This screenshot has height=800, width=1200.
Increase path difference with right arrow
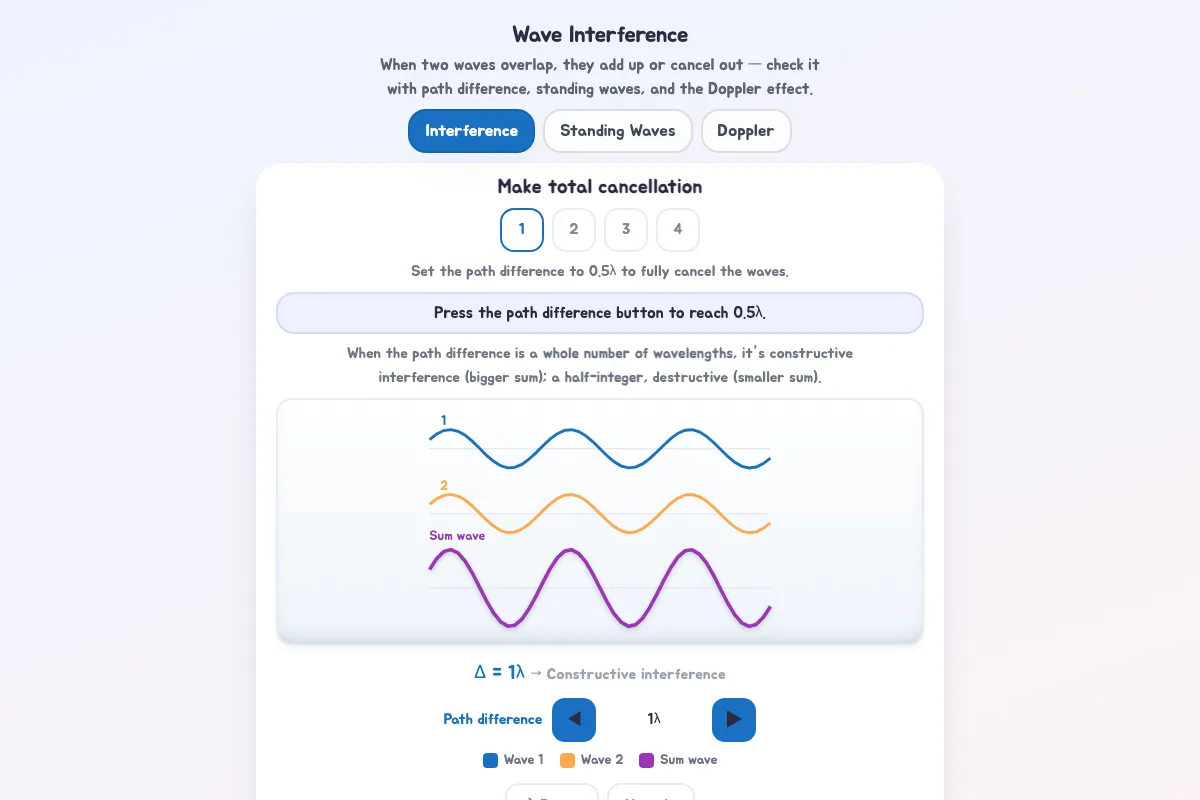pos(734,719)
